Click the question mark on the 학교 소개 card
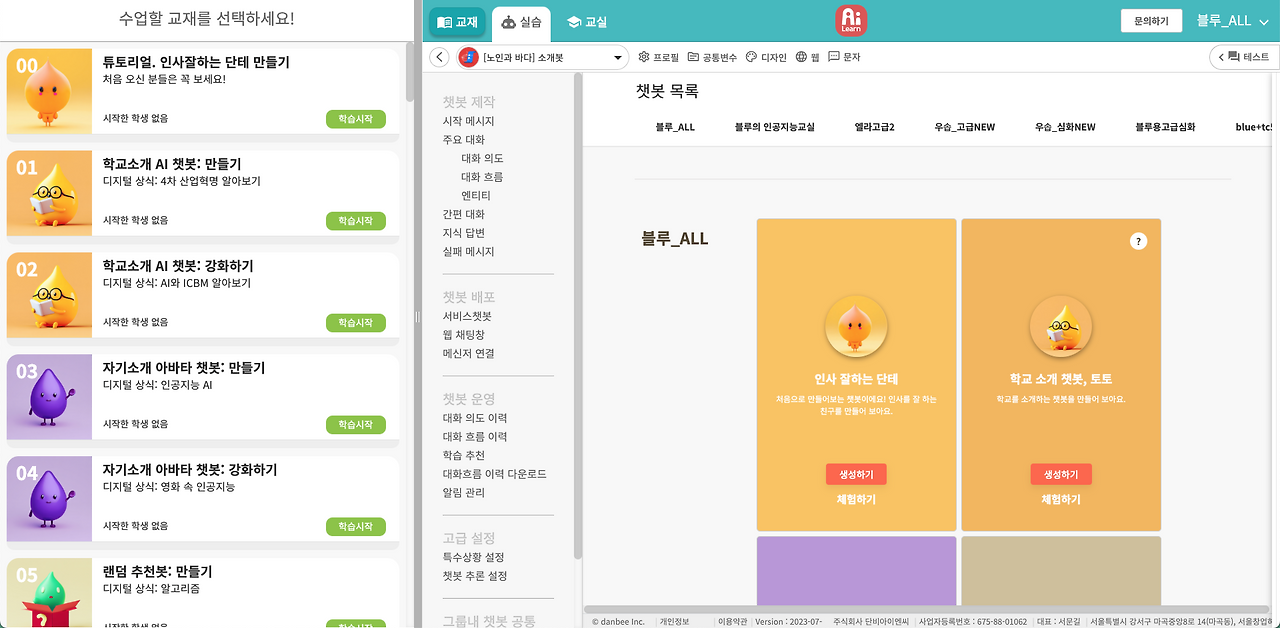This screenshot has height=628, width=1280. [1138, 241]
